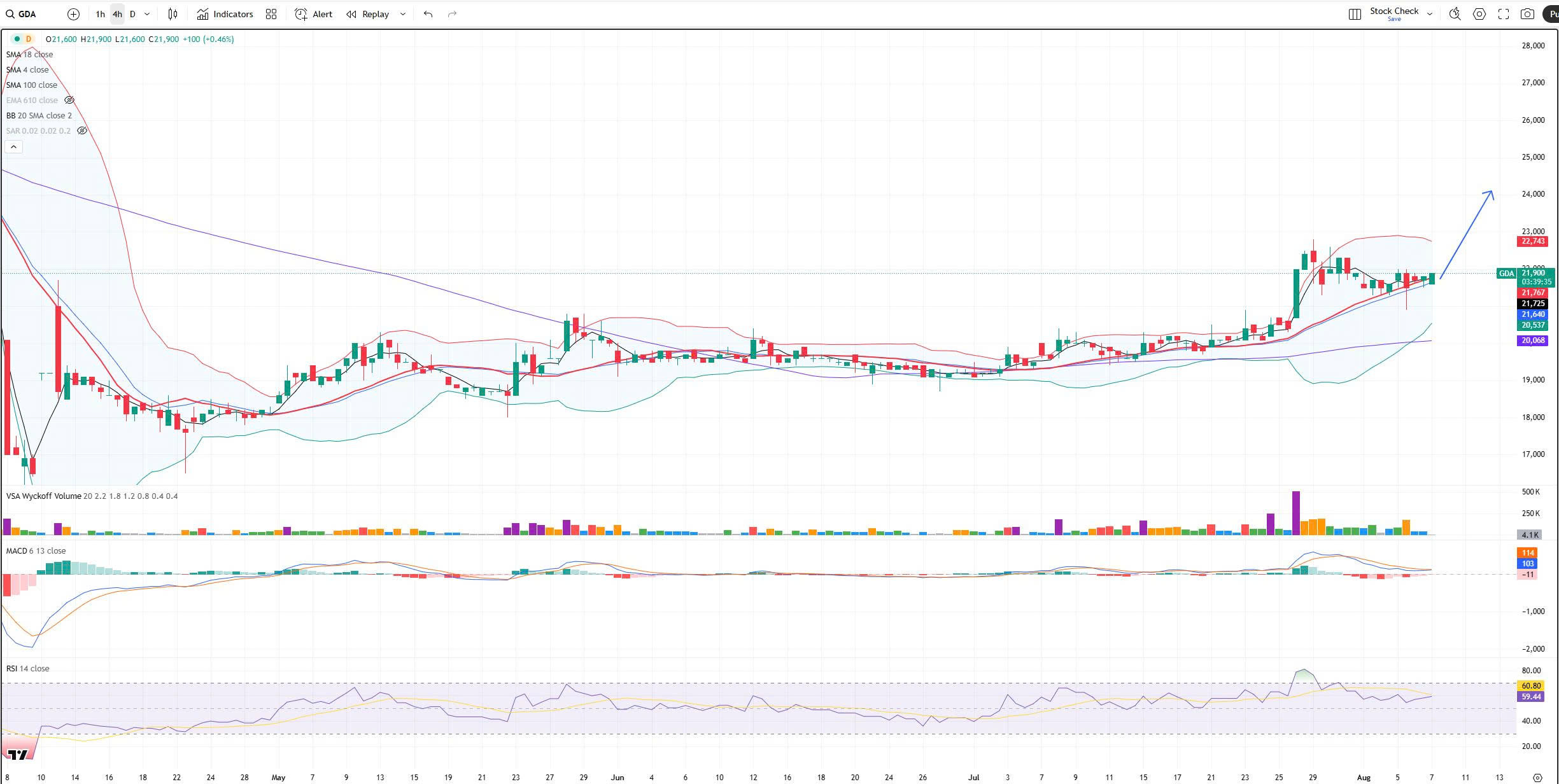Click the 22,743 upper band price label

tap(1532, 241)
